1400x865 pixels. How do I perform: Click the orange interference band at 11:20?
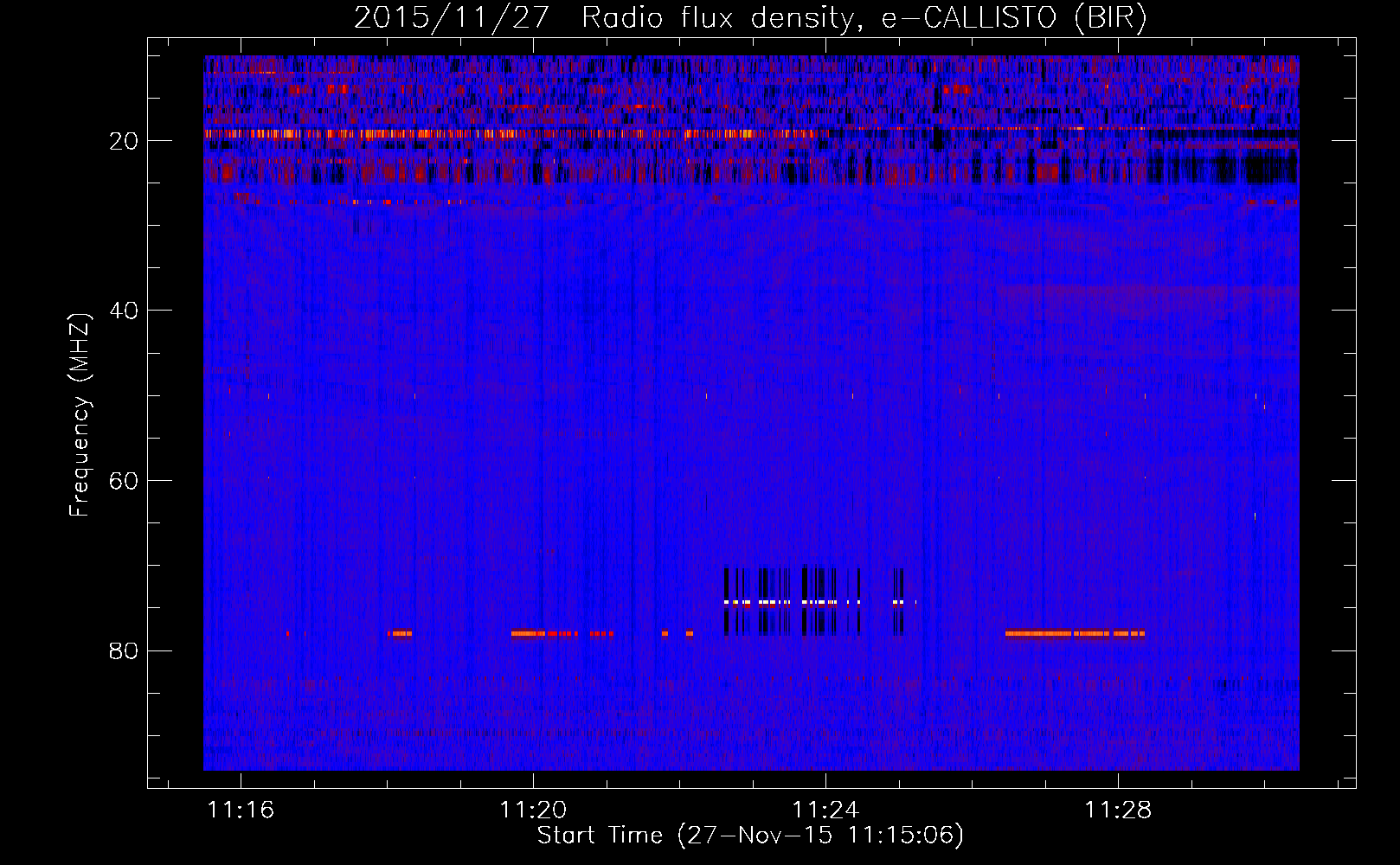[x=562, y=633]
